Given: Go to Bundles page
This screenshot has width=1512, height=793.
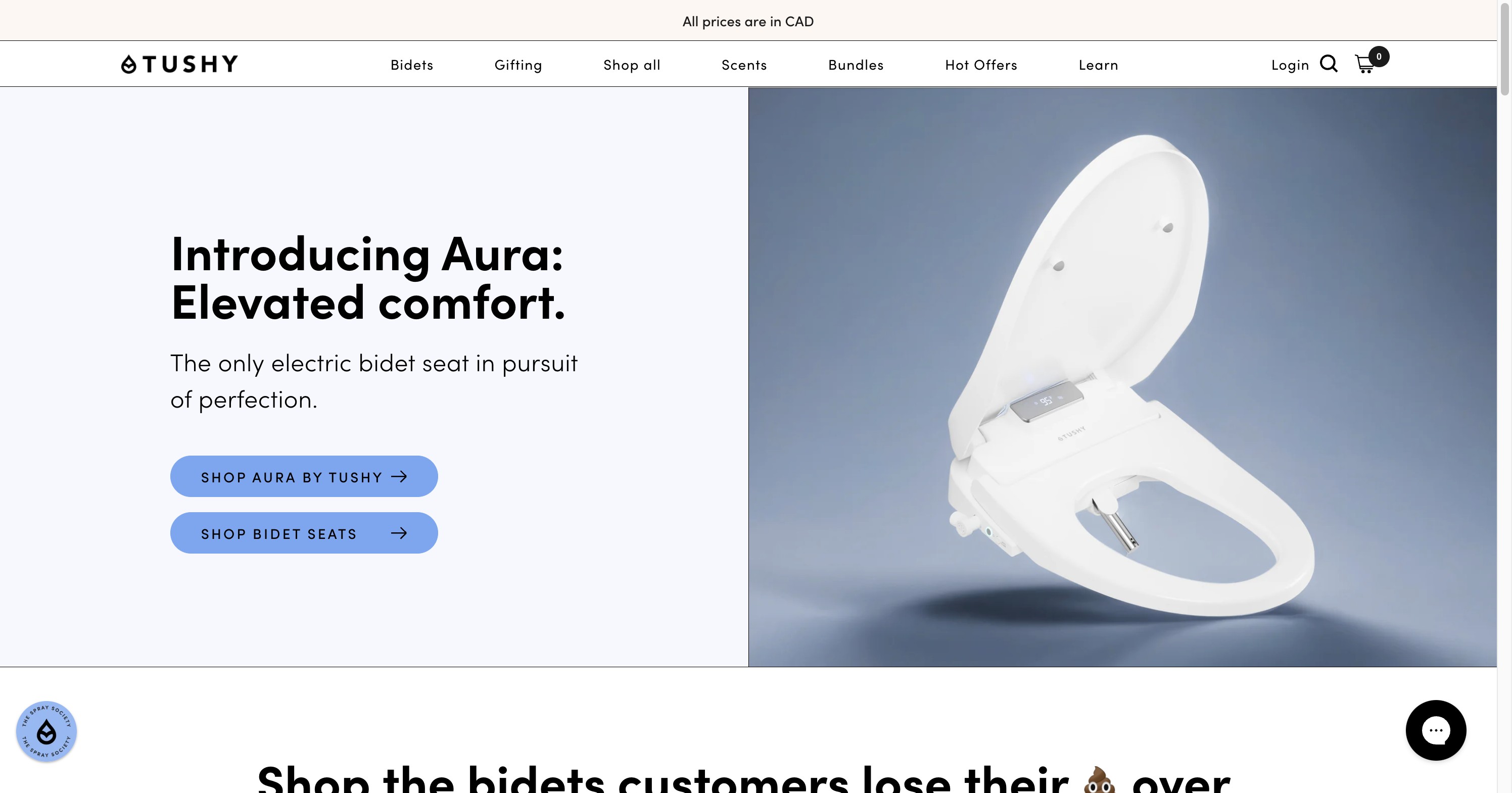Looking at the screenshot, I should click(856, 65).
